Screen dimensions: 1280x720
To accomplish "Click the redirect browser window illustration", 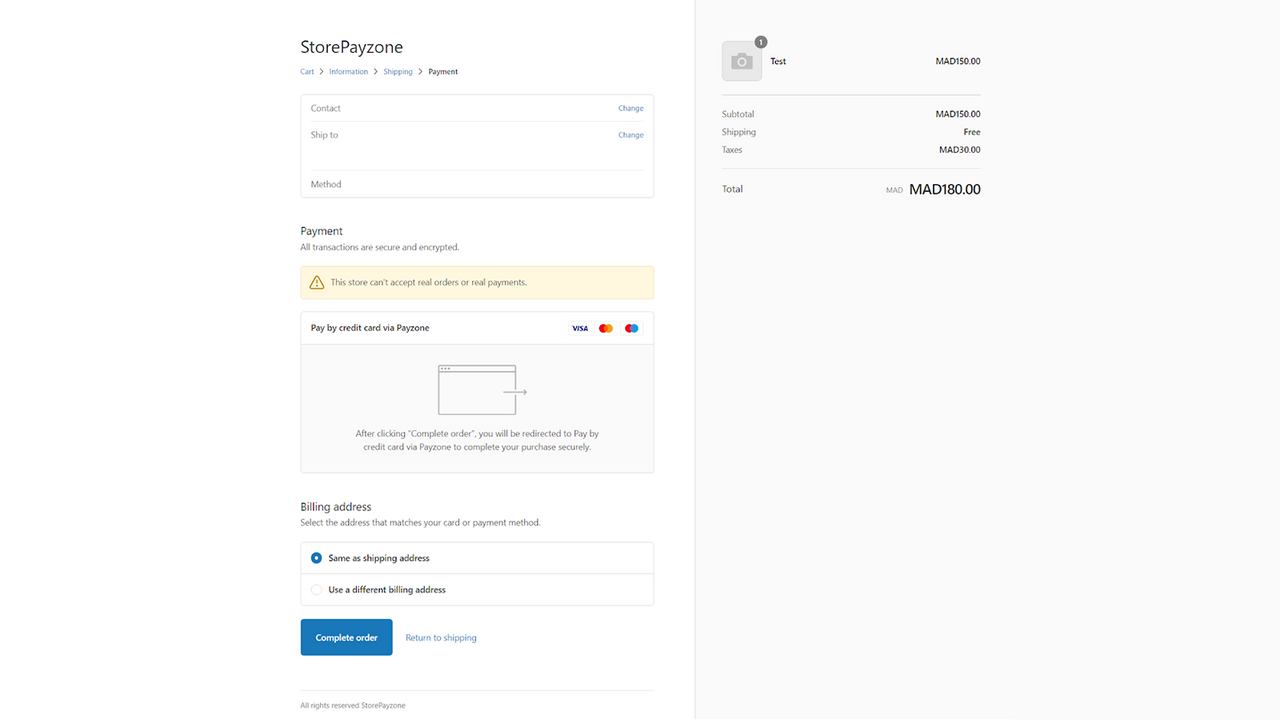I will coord(482,390).
